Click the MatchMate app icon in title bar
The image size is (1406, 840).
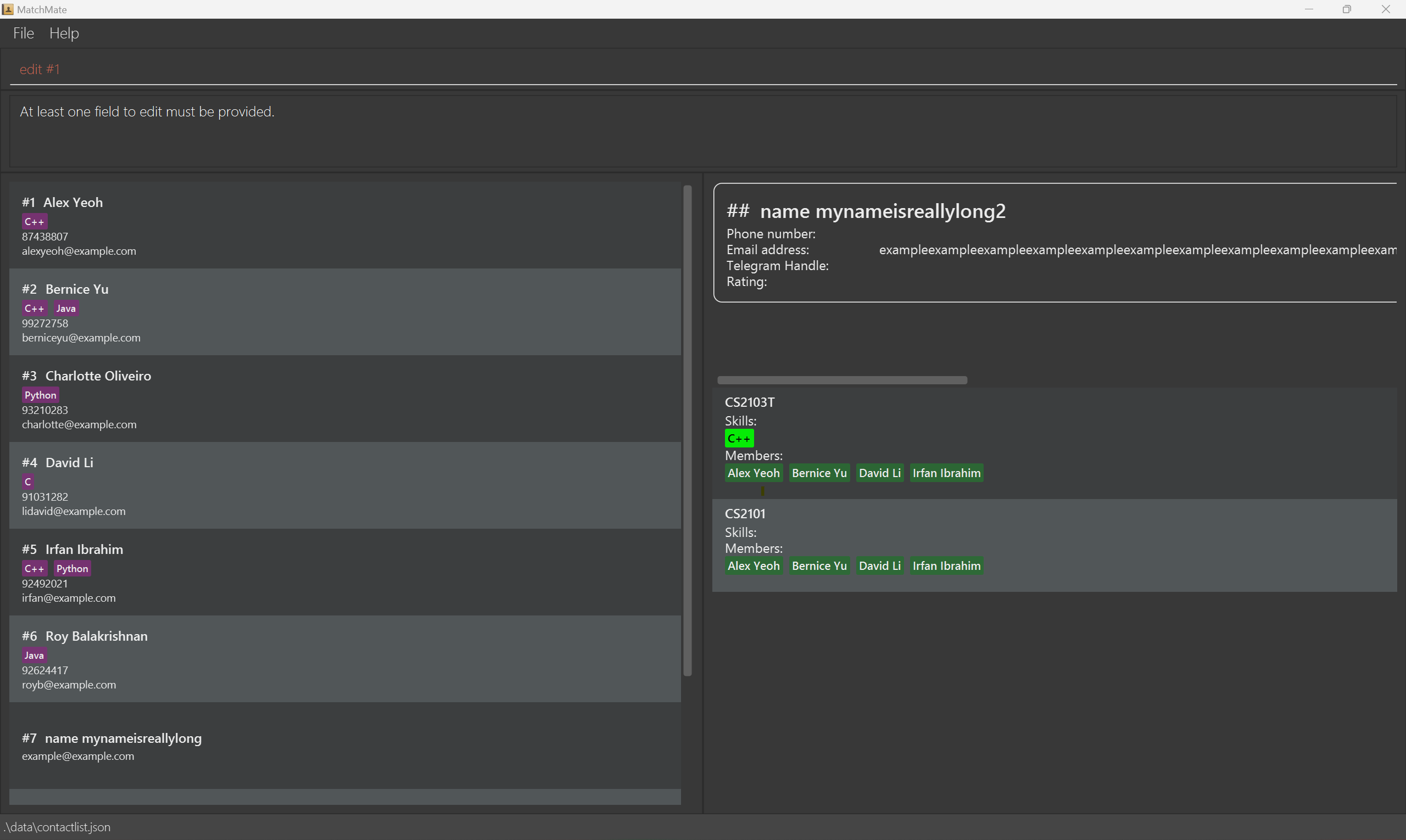click(8, 9)
